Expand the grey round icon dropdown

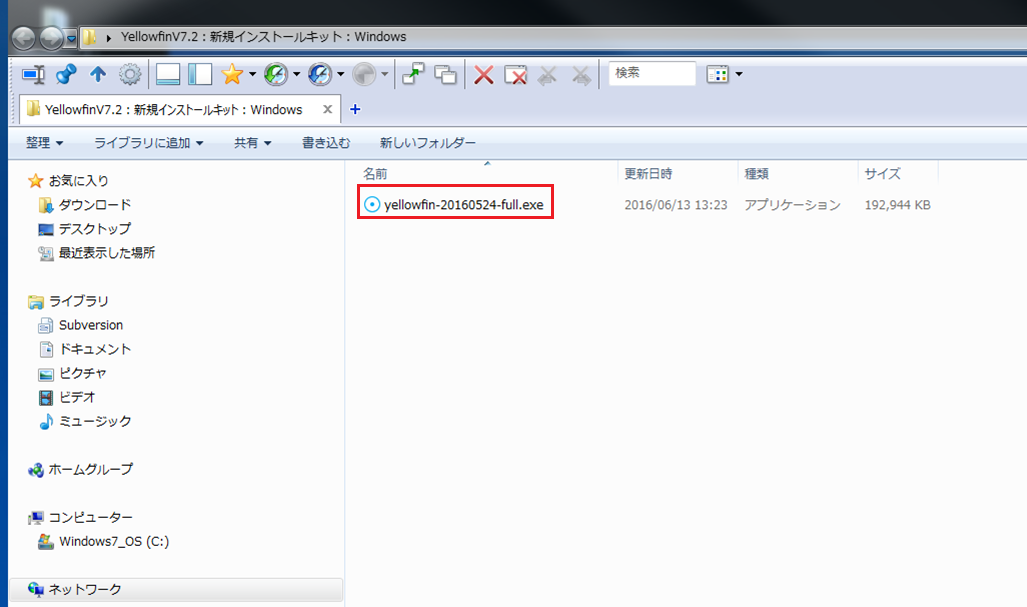click(384, 75)
